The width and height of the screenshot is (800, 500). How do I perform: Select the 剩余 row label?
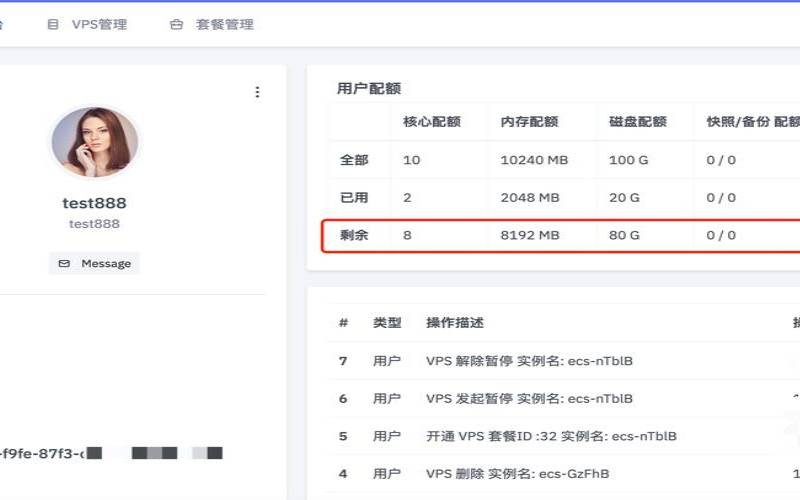355,235
